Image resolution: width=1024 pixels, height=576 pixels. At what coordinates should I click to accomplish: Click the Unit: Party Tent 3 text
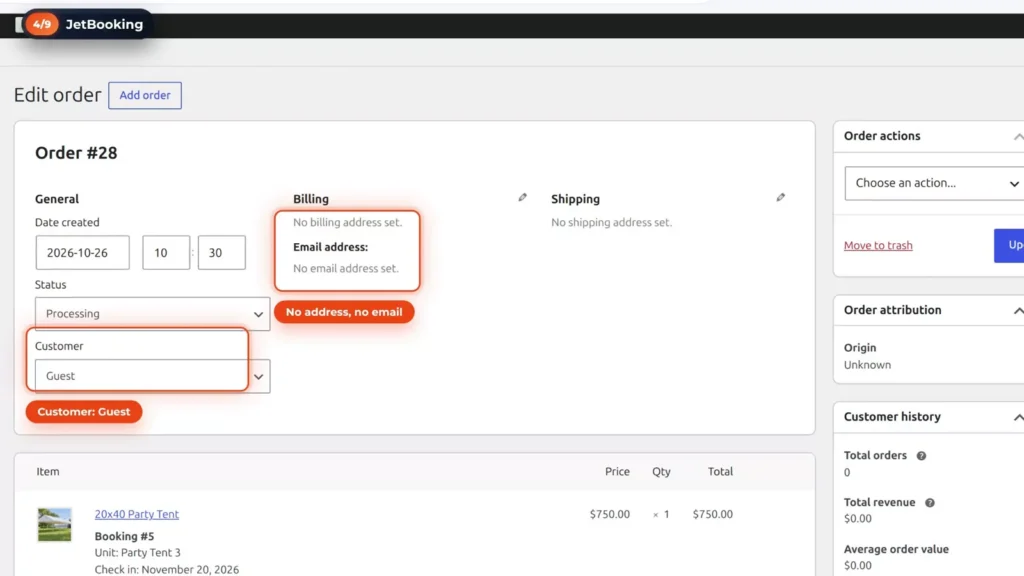[x=137, y=552]
